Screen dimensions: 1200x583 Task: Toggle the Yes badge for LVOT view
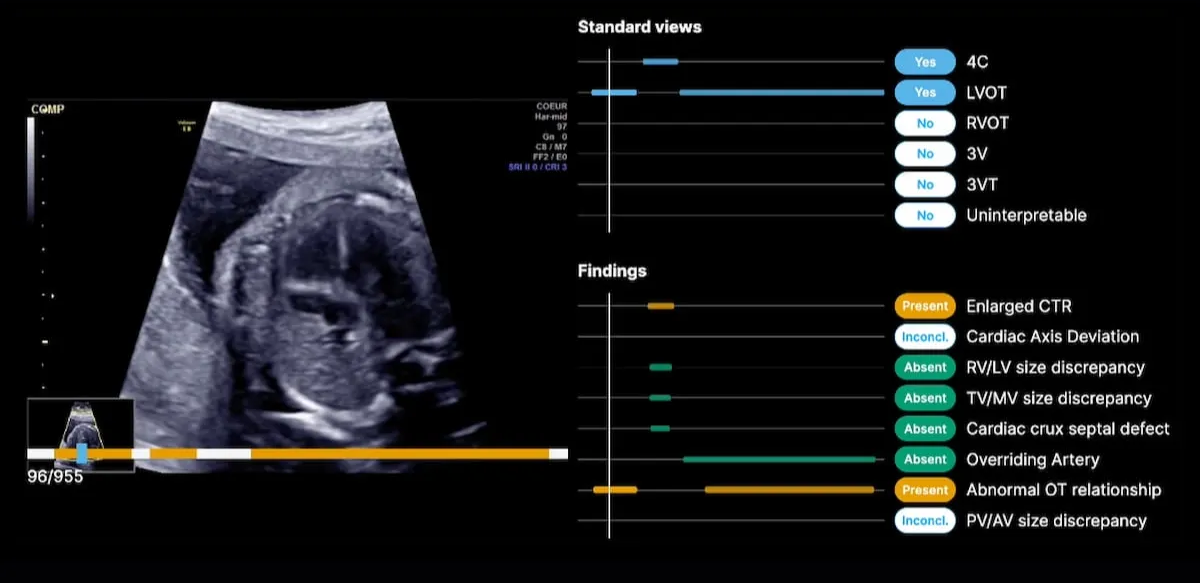point(925,93)
